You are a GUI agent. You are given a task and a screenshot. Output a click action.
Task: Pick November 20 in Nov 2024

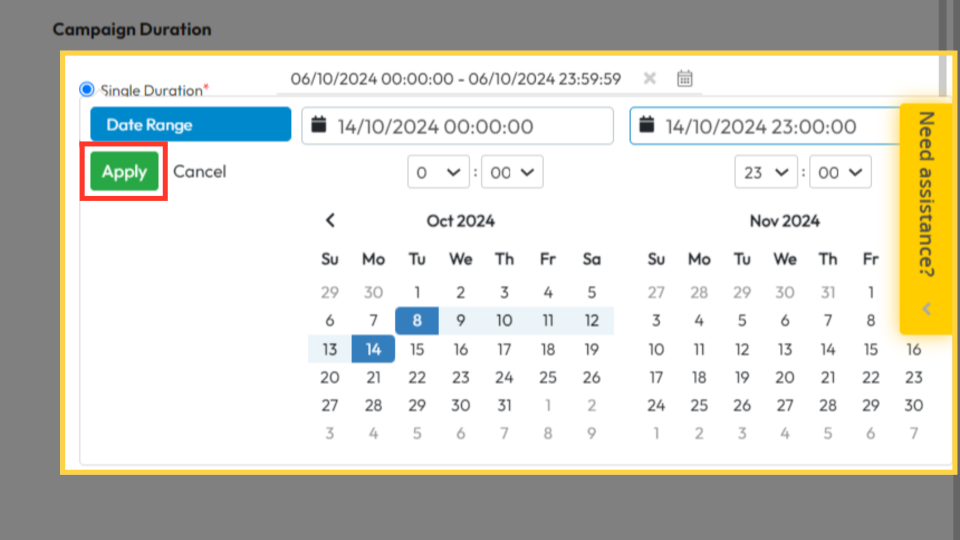coord(785,377)
